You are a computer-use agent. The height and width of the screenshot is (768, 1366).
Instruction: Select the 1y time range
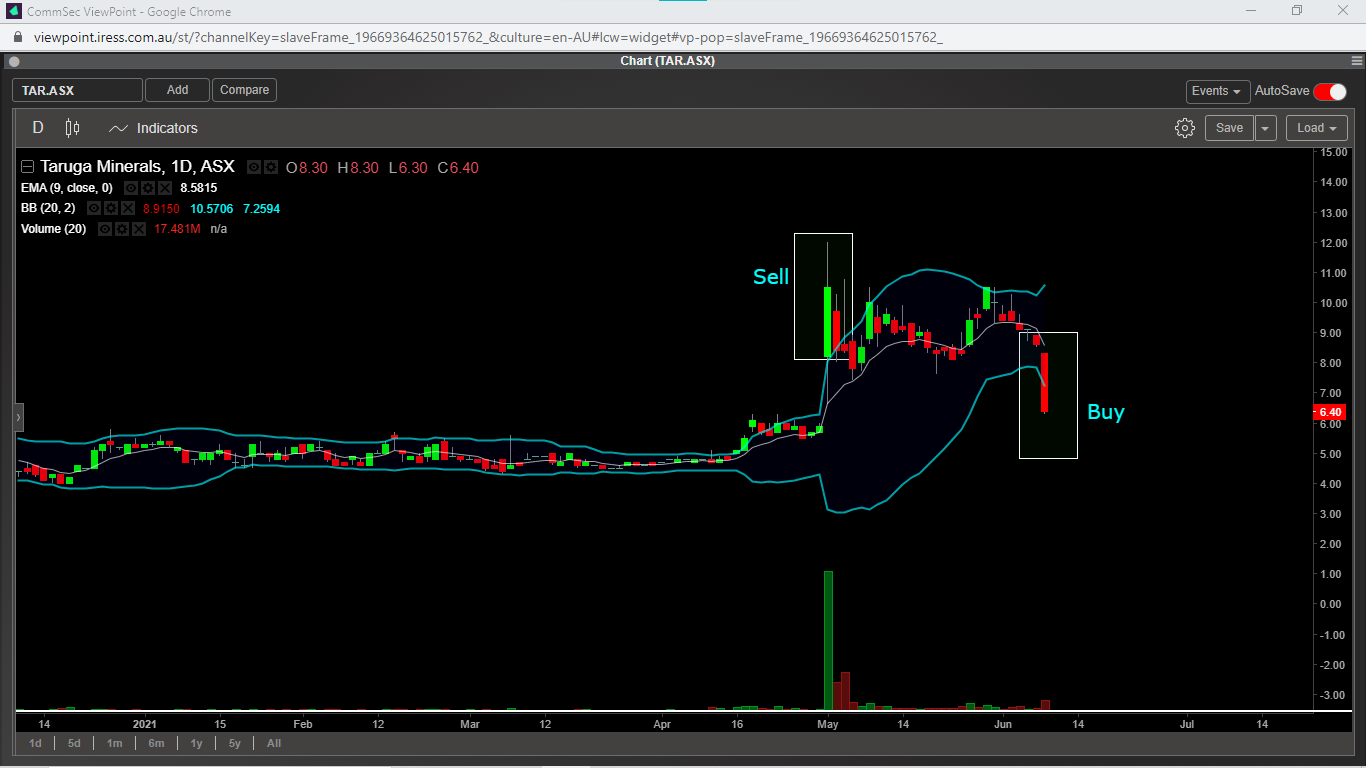point(196,743)
